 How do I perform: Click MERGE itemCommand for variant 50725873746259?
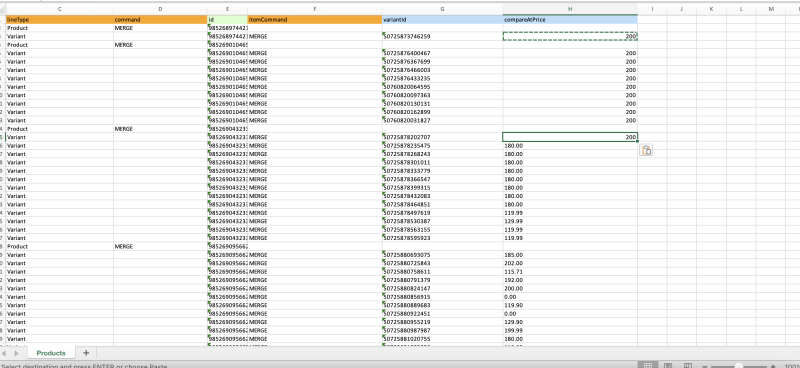315,36
